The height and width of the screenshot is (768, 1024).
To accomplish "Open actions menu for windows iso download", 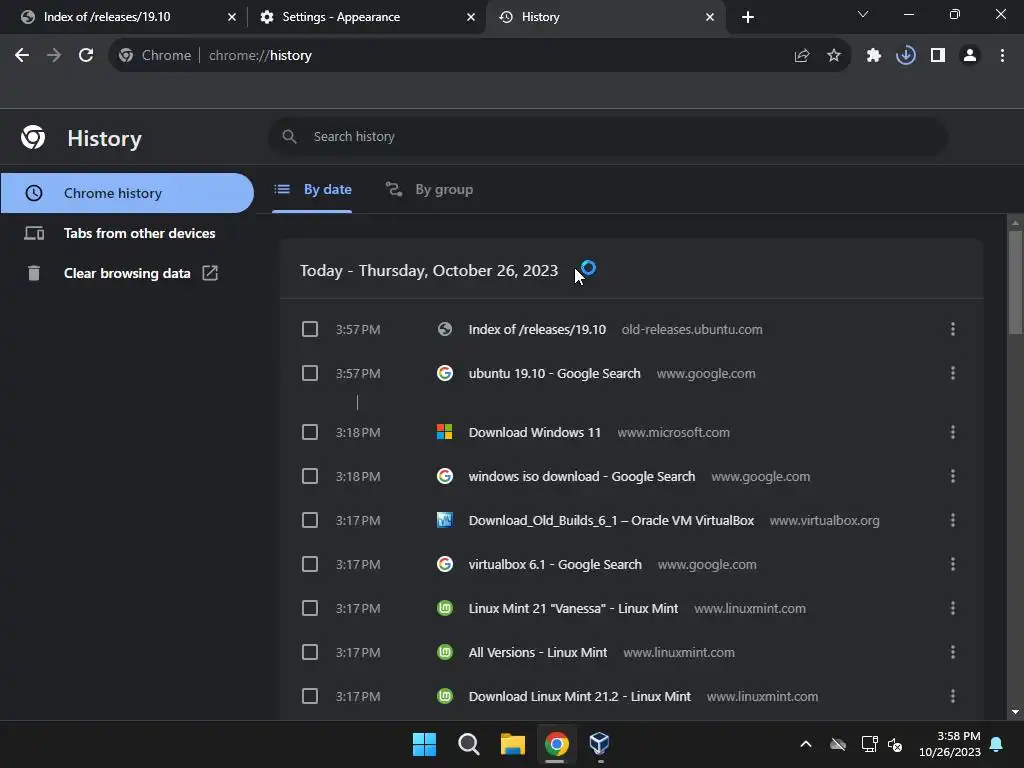I will [x=953, y=476].
